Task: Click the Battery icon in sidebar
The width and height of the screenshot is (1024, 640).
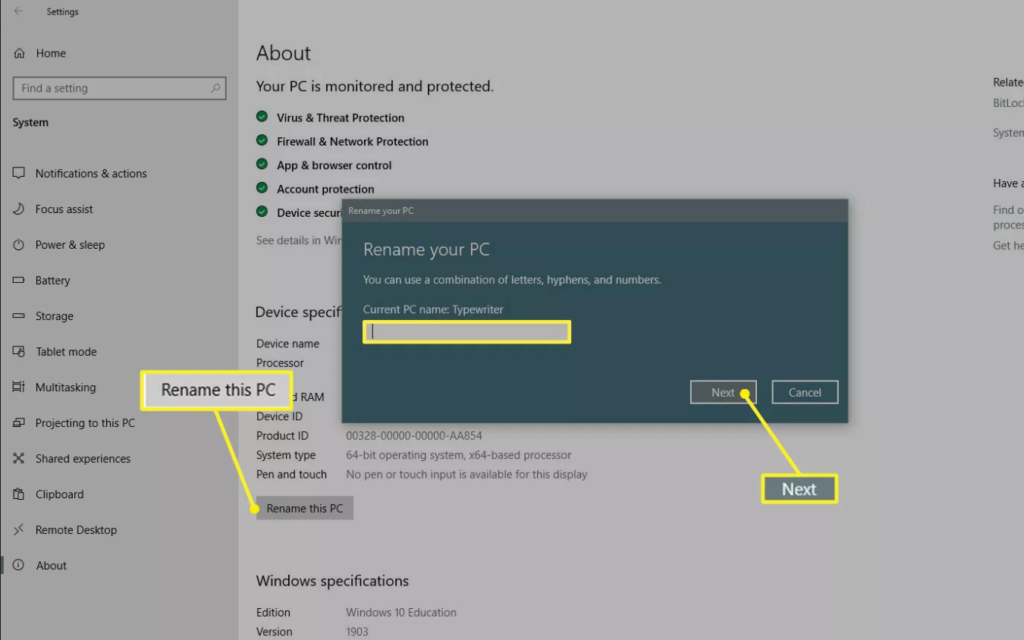Action: [x=18, y=280]
